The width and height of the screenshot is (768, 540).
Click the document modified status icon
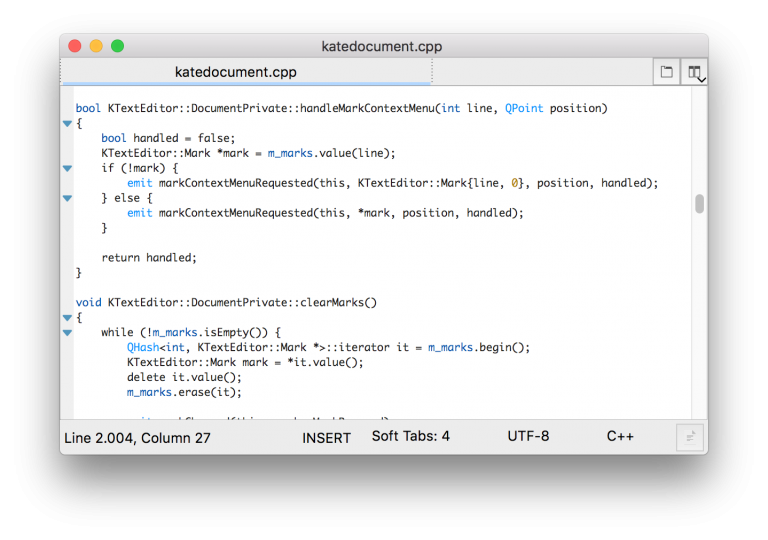tap(689, 437)
